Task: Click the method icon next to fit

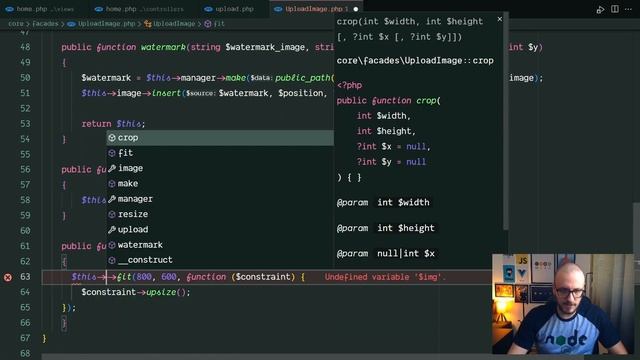Action: 112,153
